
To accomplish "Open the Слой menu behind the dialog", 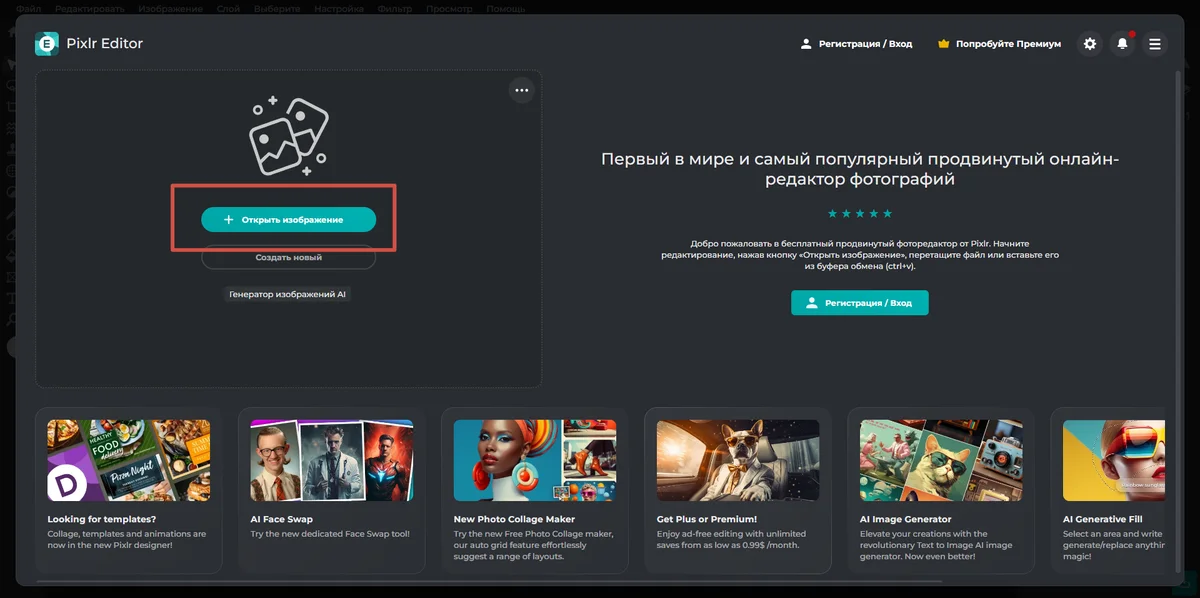I will [x=228, y=8].
